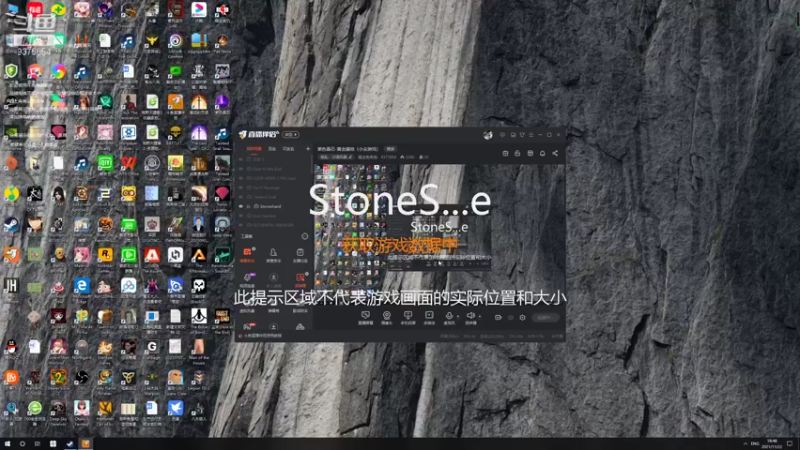
Task: Switch to the orange live companion taskbar icon
Action: click(x=86, y=444)
